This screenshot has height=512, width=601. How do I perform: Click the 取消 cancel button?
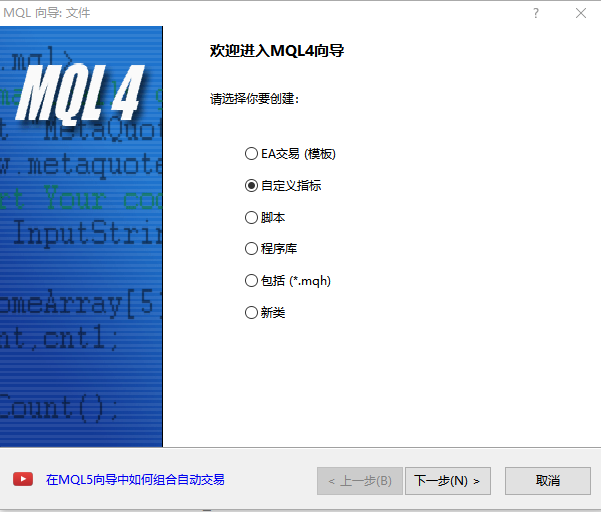(x=548, y=481)
